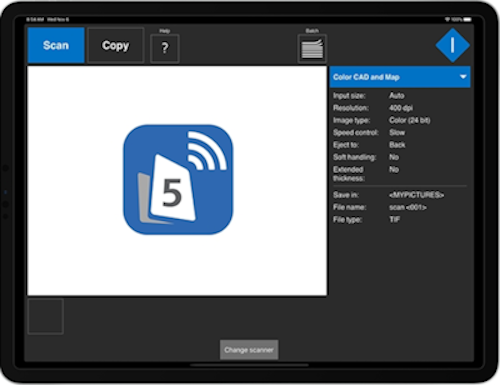Screen dimensions: 500x385
Task: Start scanning with the blue diamond button
Action: 452,45
